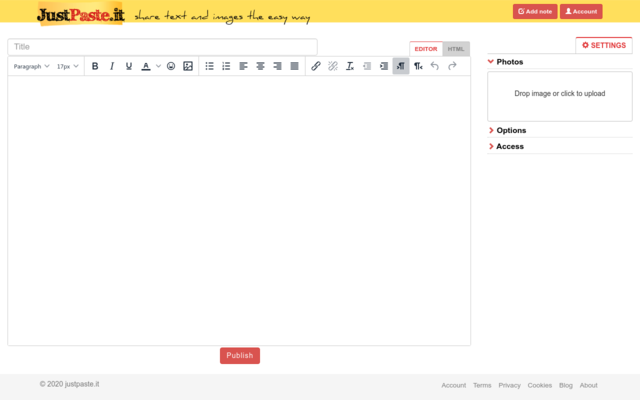Insert an emoticon
This screenshot has height=400, width=640.
pos(171,66)
